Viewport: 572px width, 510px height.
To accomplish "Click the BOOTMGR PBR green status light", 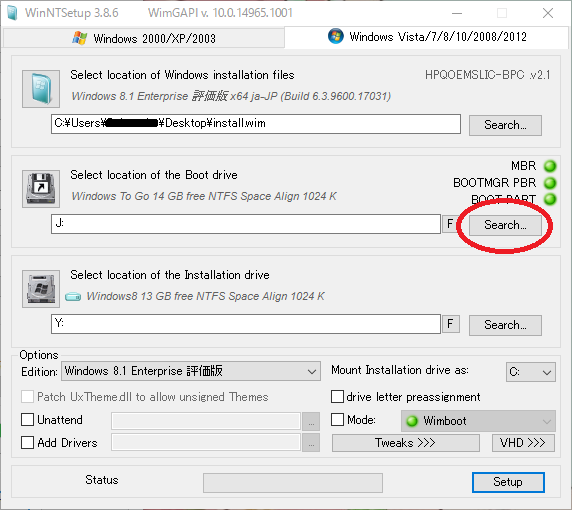I will coord(550,182).
